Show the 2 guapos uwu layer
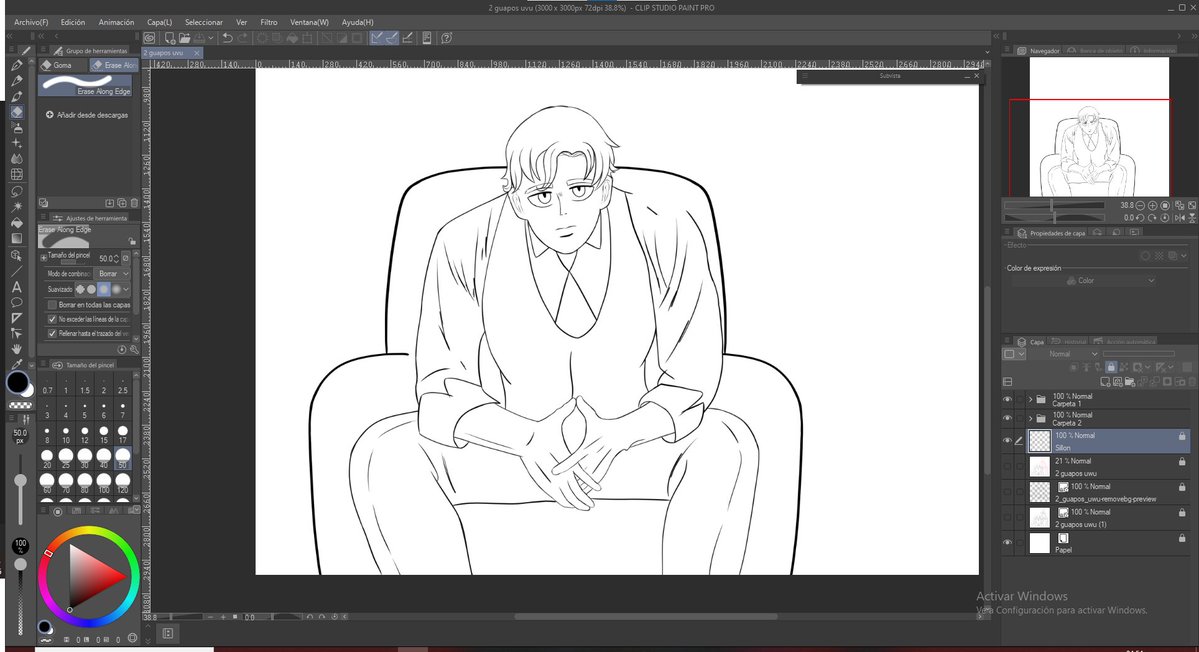Image resolution: width=1199 pixels, height=652 pixels. [1007, 466]
